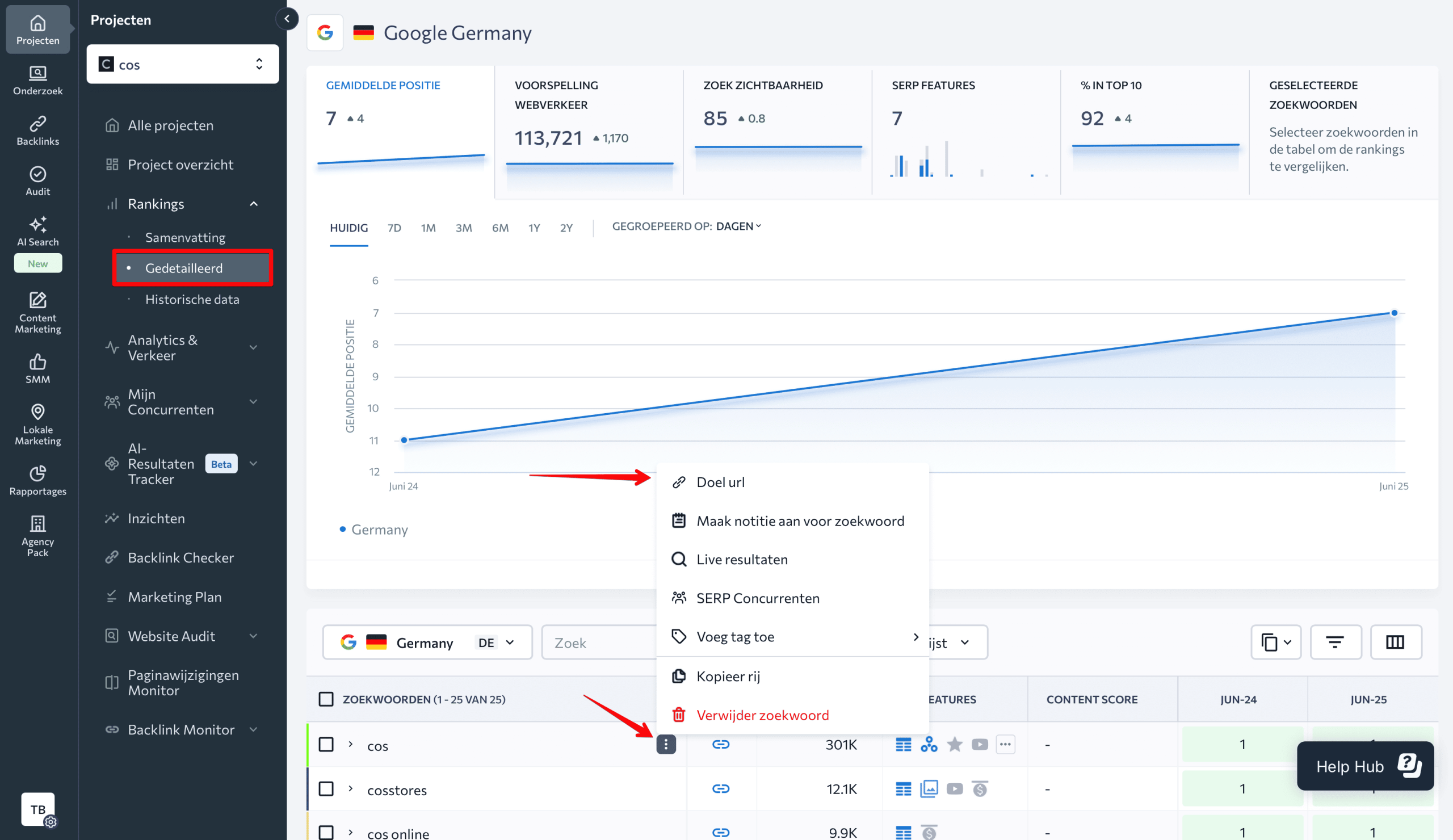Open Historische data under Rankings
This screenshot has width=1453, height=840.
point(192,299)
